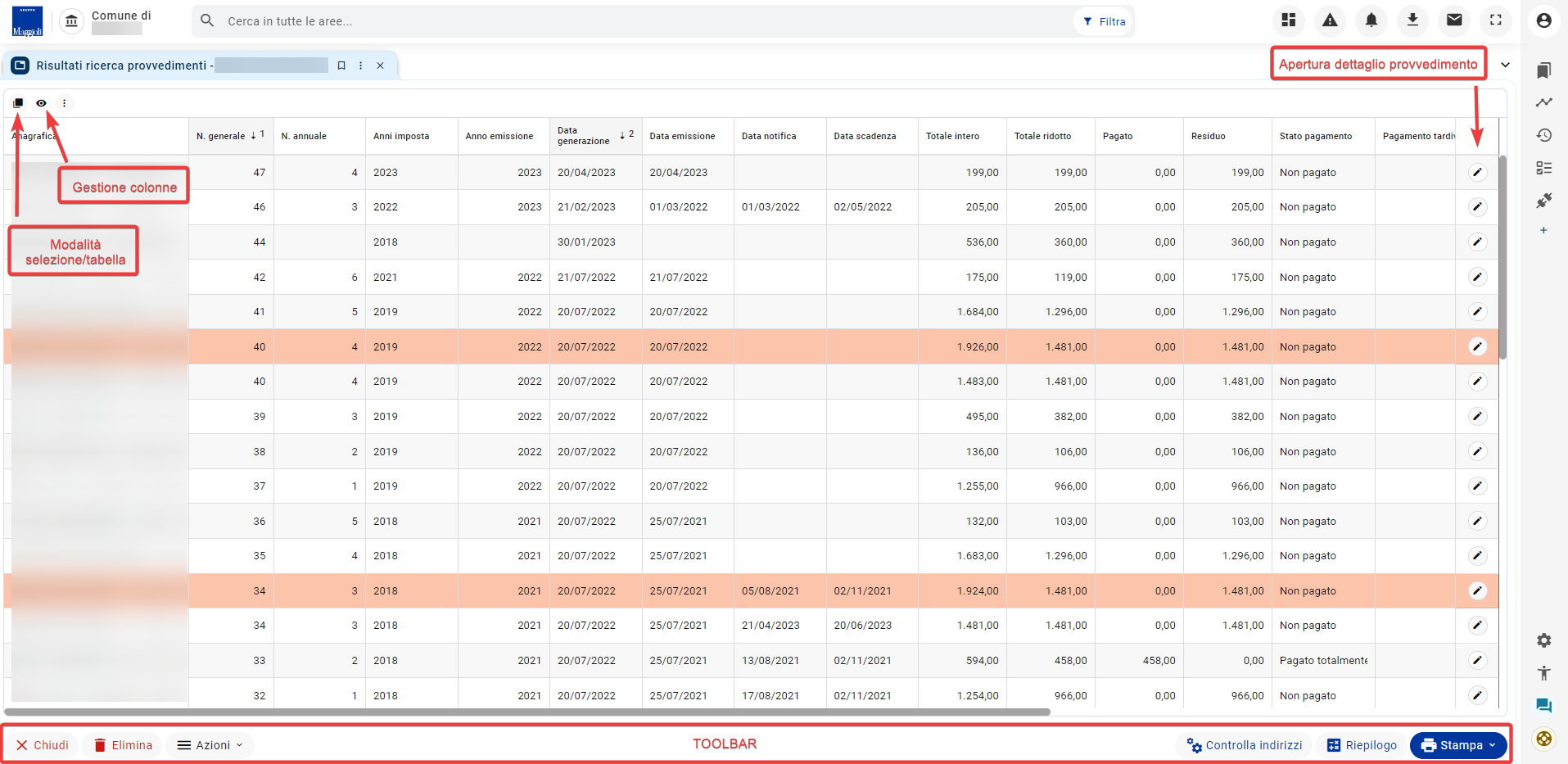Open the dashboard grid icon
Viewport: 1568px width, 764px height.
pyautogui.click(x=1289, y=20)
